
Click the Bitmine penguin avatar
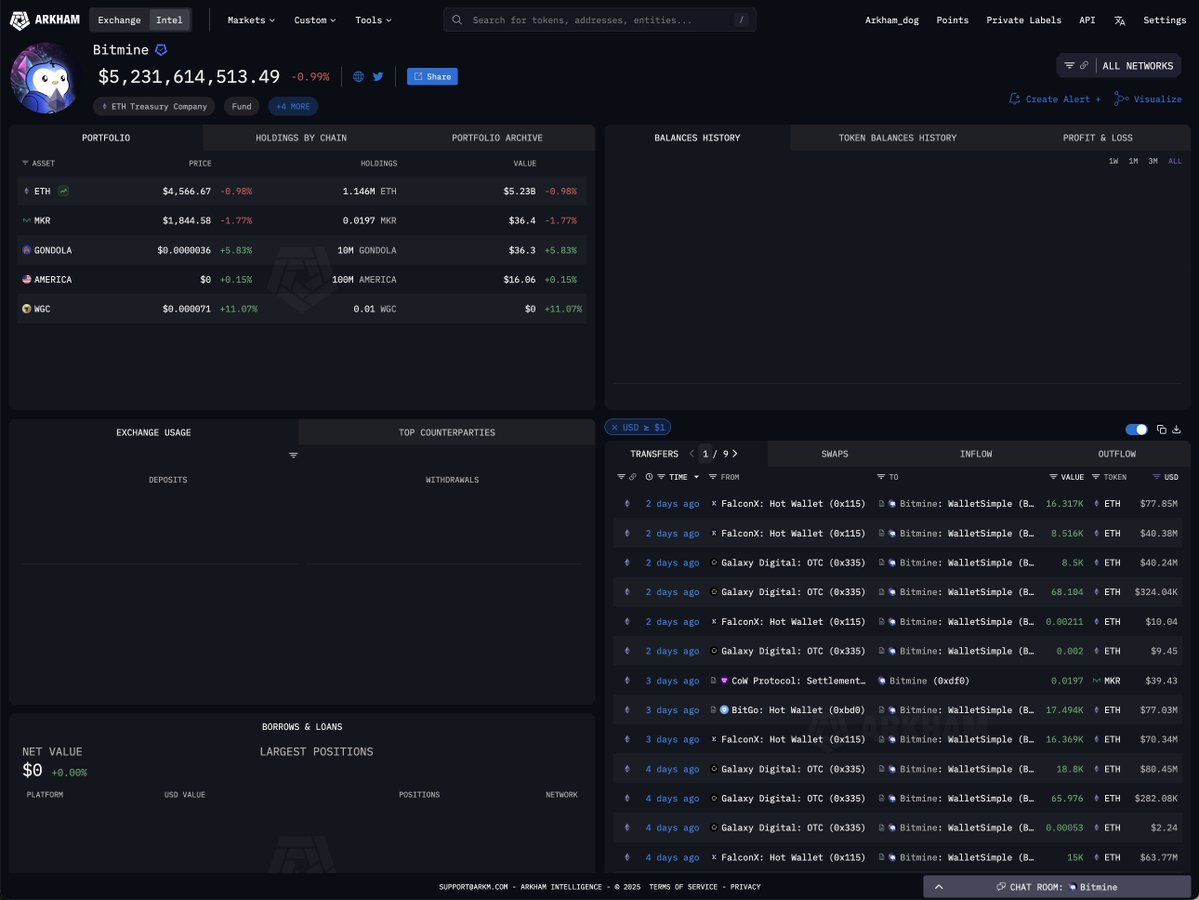(x=44, y=78)
